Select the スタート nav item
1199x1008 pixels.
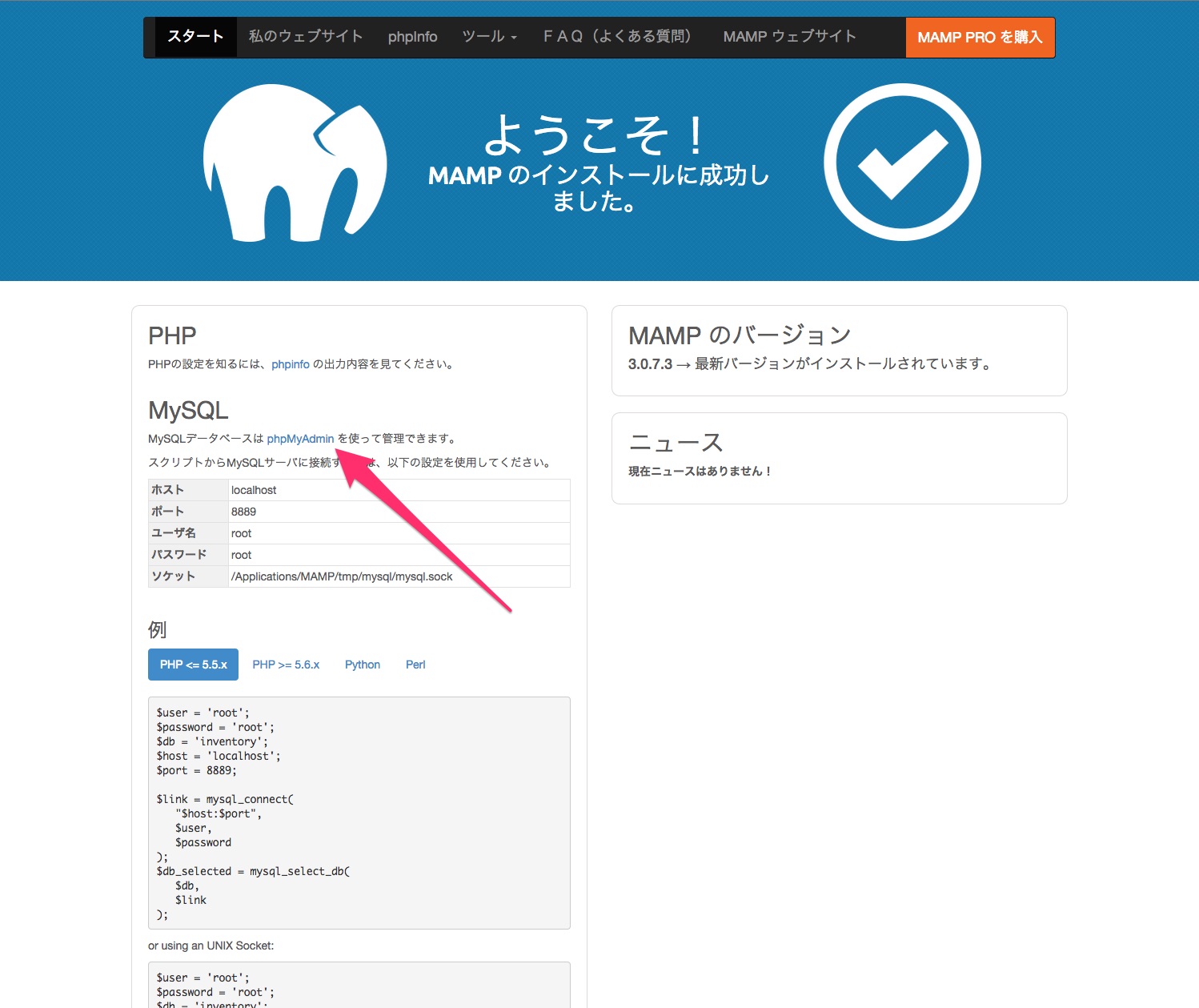195,37
